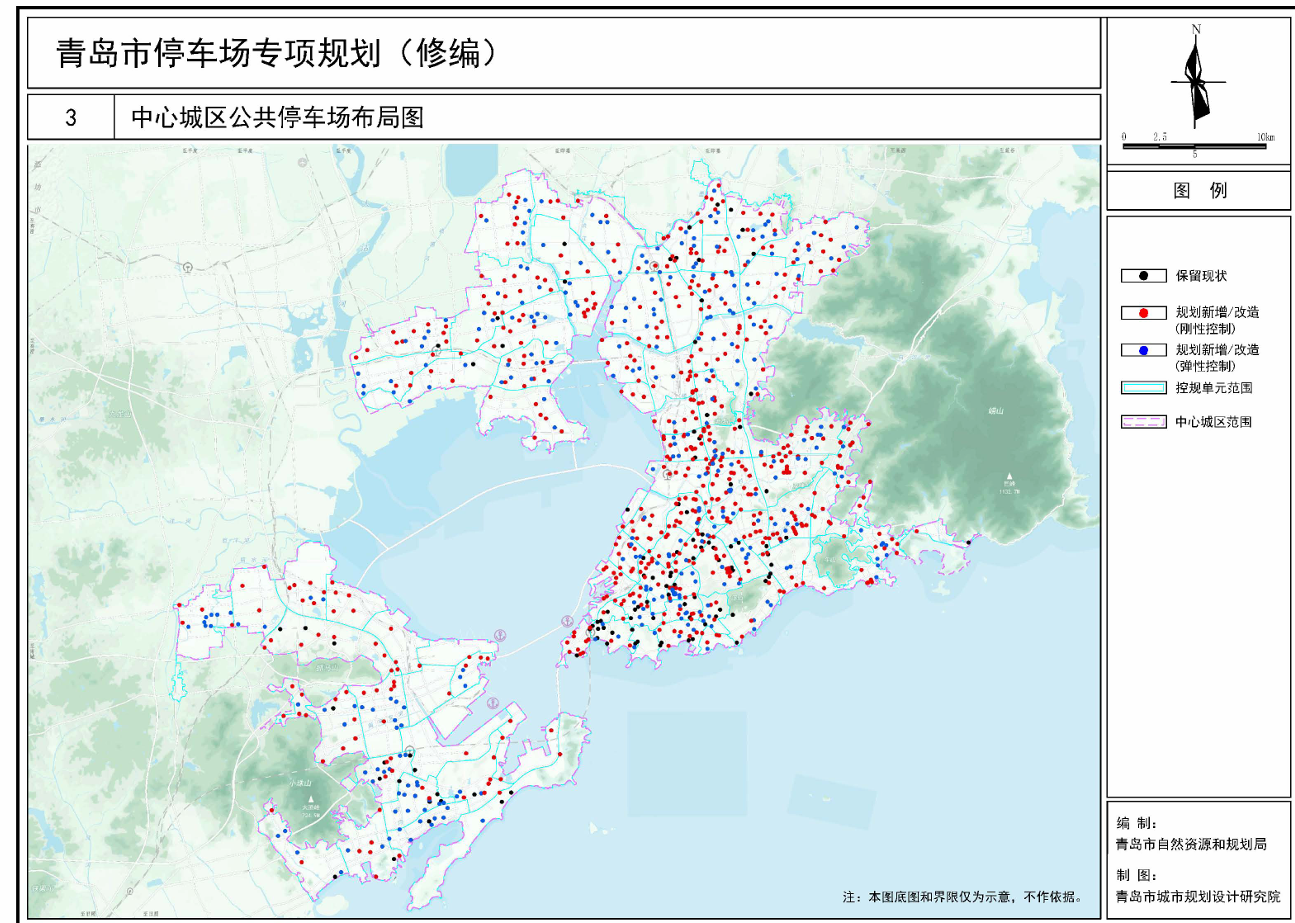
Task: Click the blue dot legend symbol for 弹性控制
Action: [x=1144, y=350]
